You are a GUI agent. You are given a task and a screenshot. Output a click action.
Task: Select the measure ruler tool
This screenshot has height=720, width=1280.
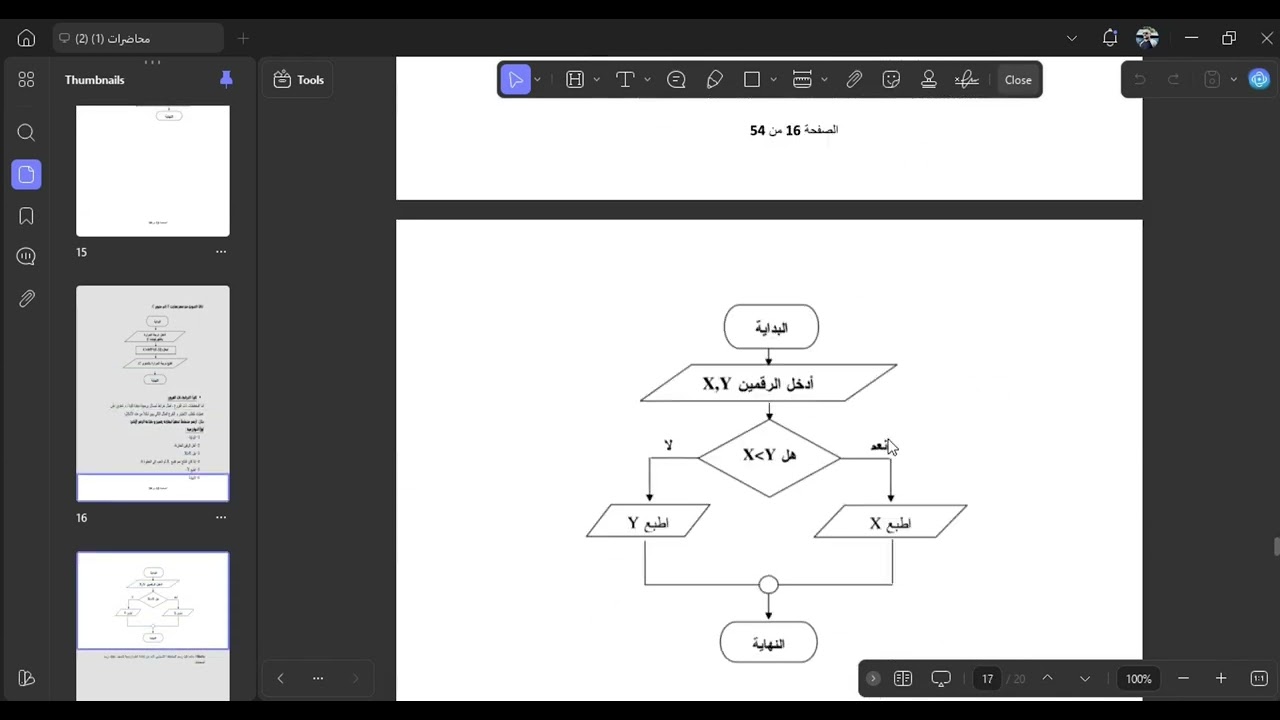[x=802, y=80]
